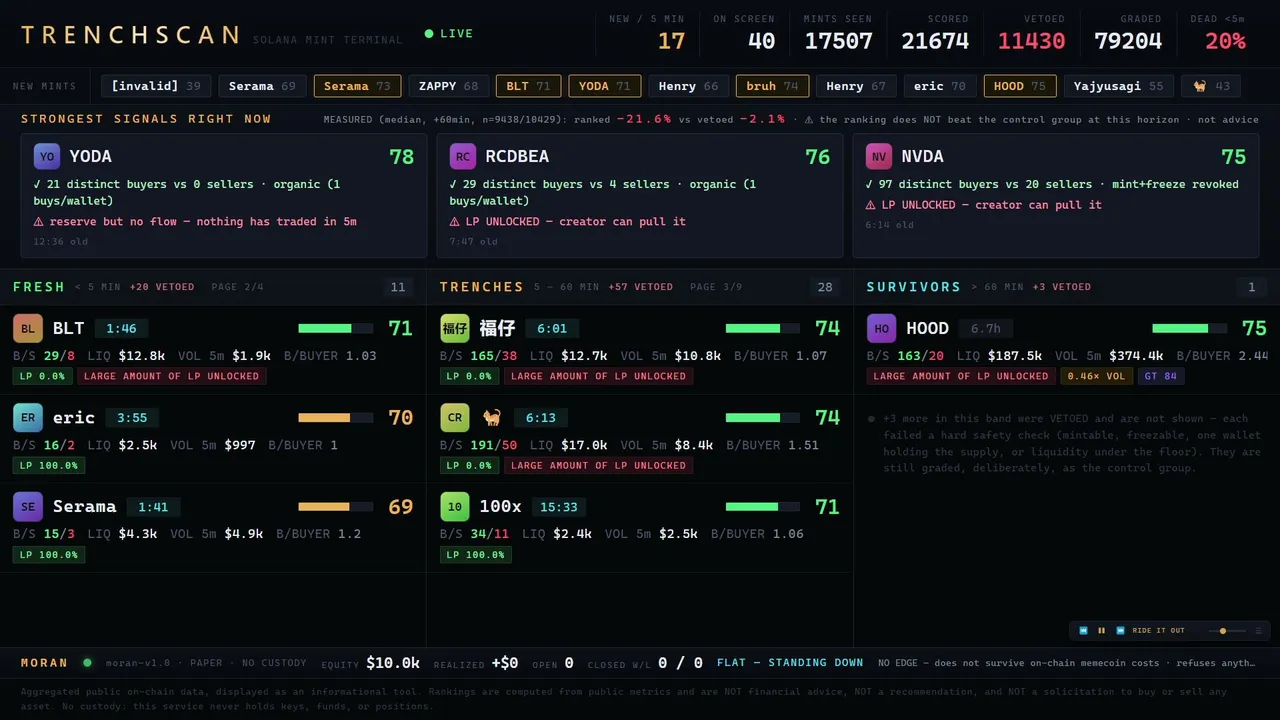Click the YODA signal card avatar
The height and width of the screenshot is (720, 1280).
pyautogui.click(x=47, y=156)
